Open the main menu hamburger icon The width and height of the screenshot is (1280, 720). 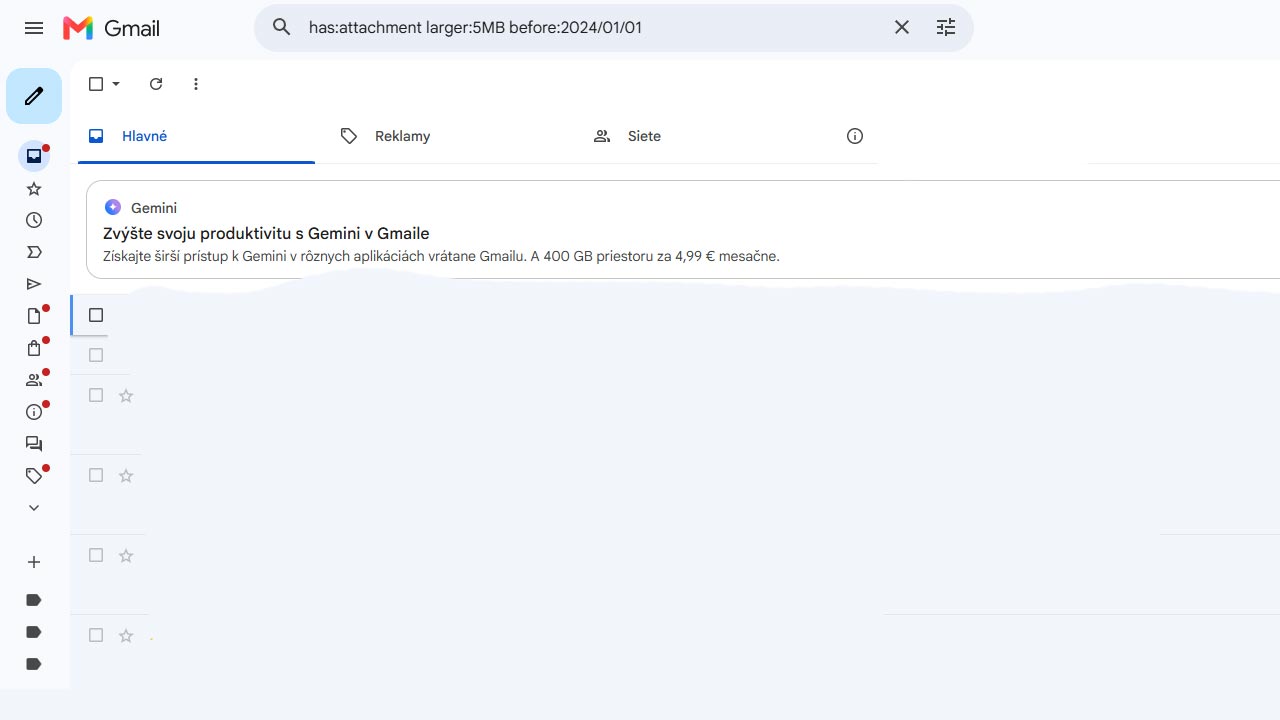[34, 28]
